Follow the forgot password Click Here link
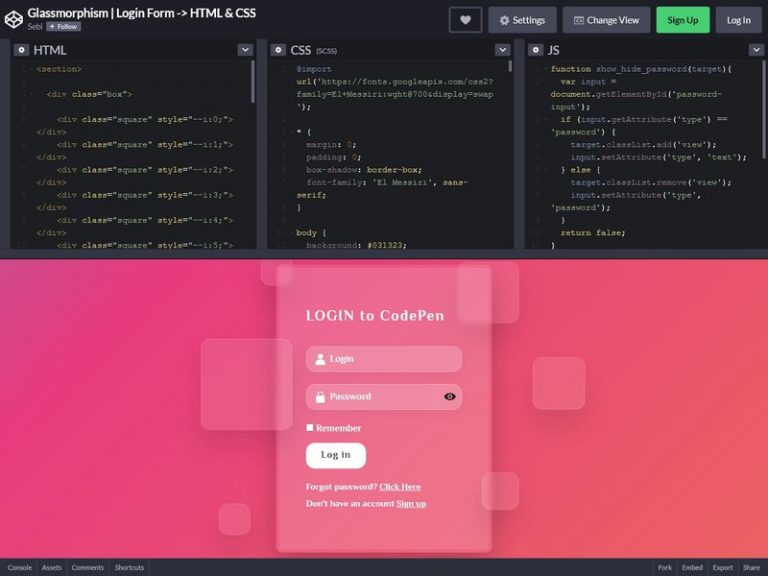The height and width of the screenshot is (576, 768). click(x=400, y=487)
